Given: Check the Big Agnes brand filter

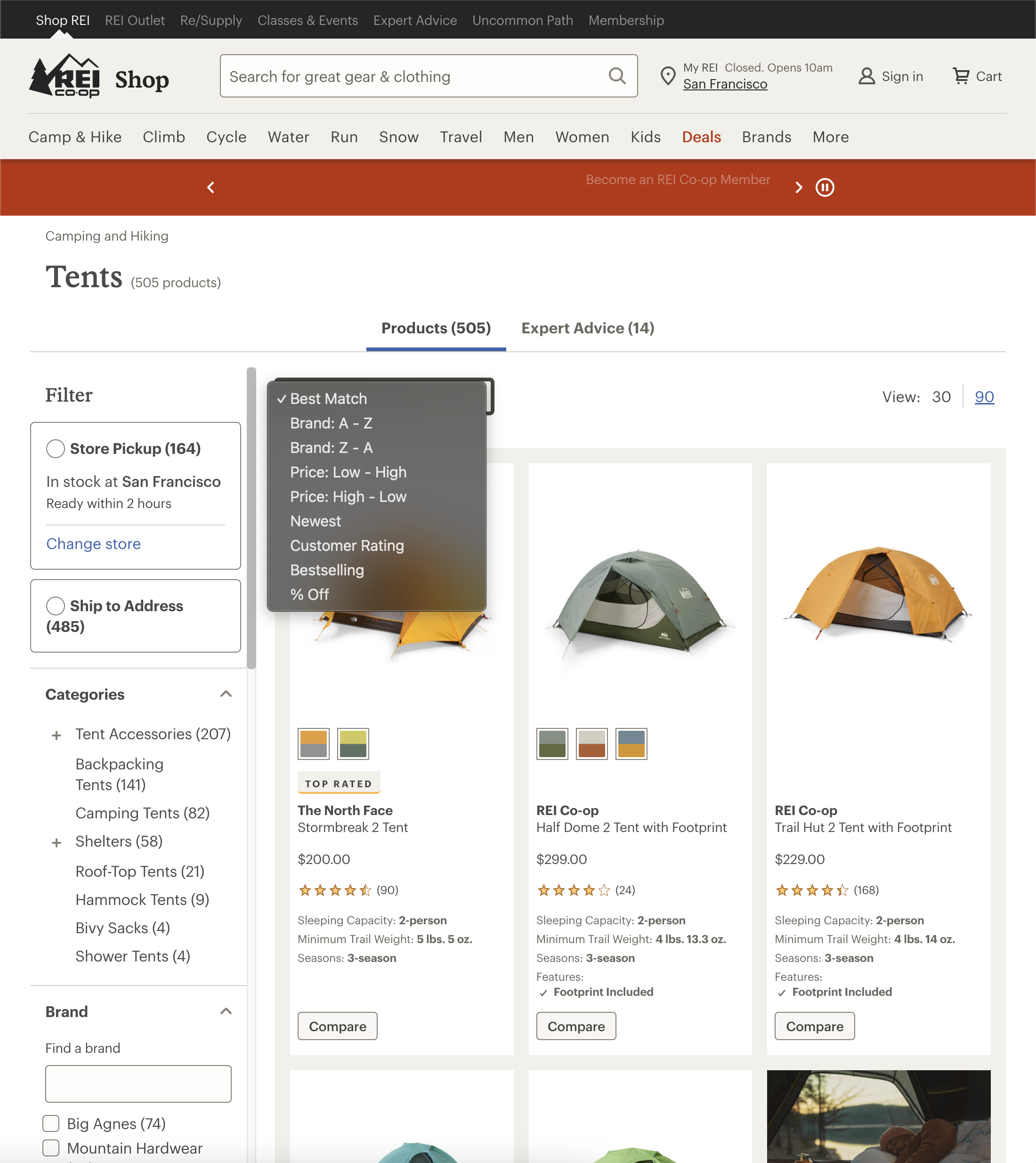Looking at the screenshot, I should click(51, 1123).
